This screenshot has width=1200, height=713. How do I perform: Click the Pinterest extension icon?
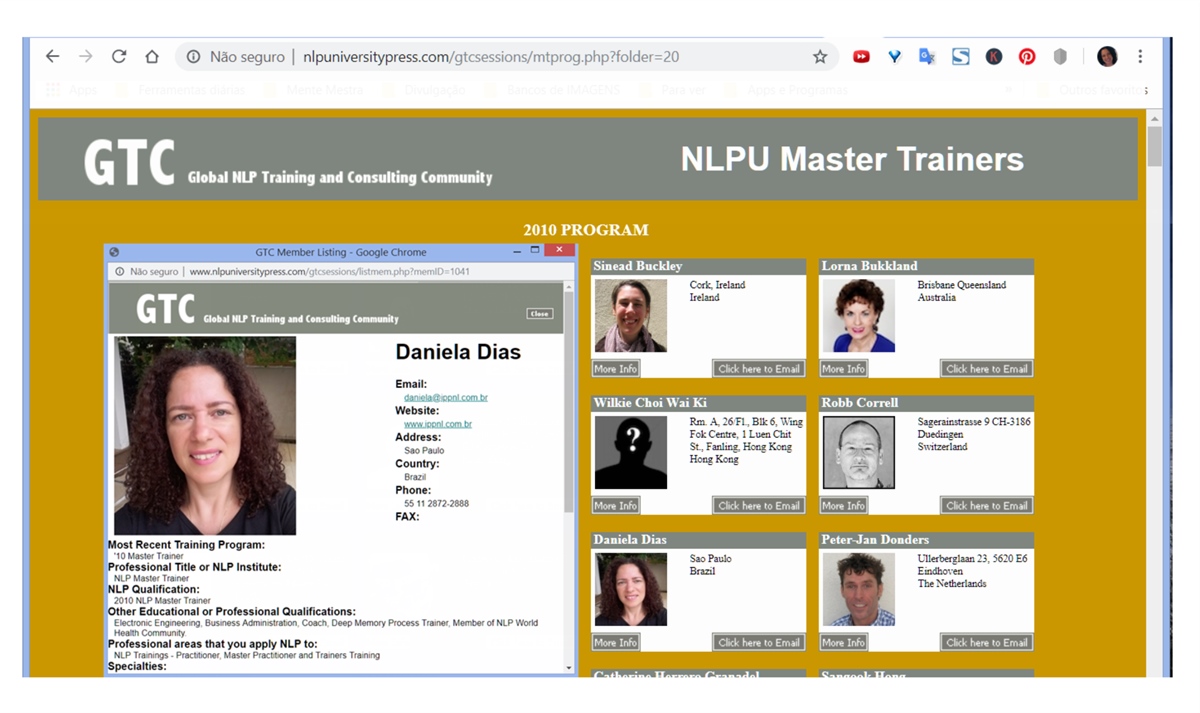pyautogui.click(x=1027, y=57)
